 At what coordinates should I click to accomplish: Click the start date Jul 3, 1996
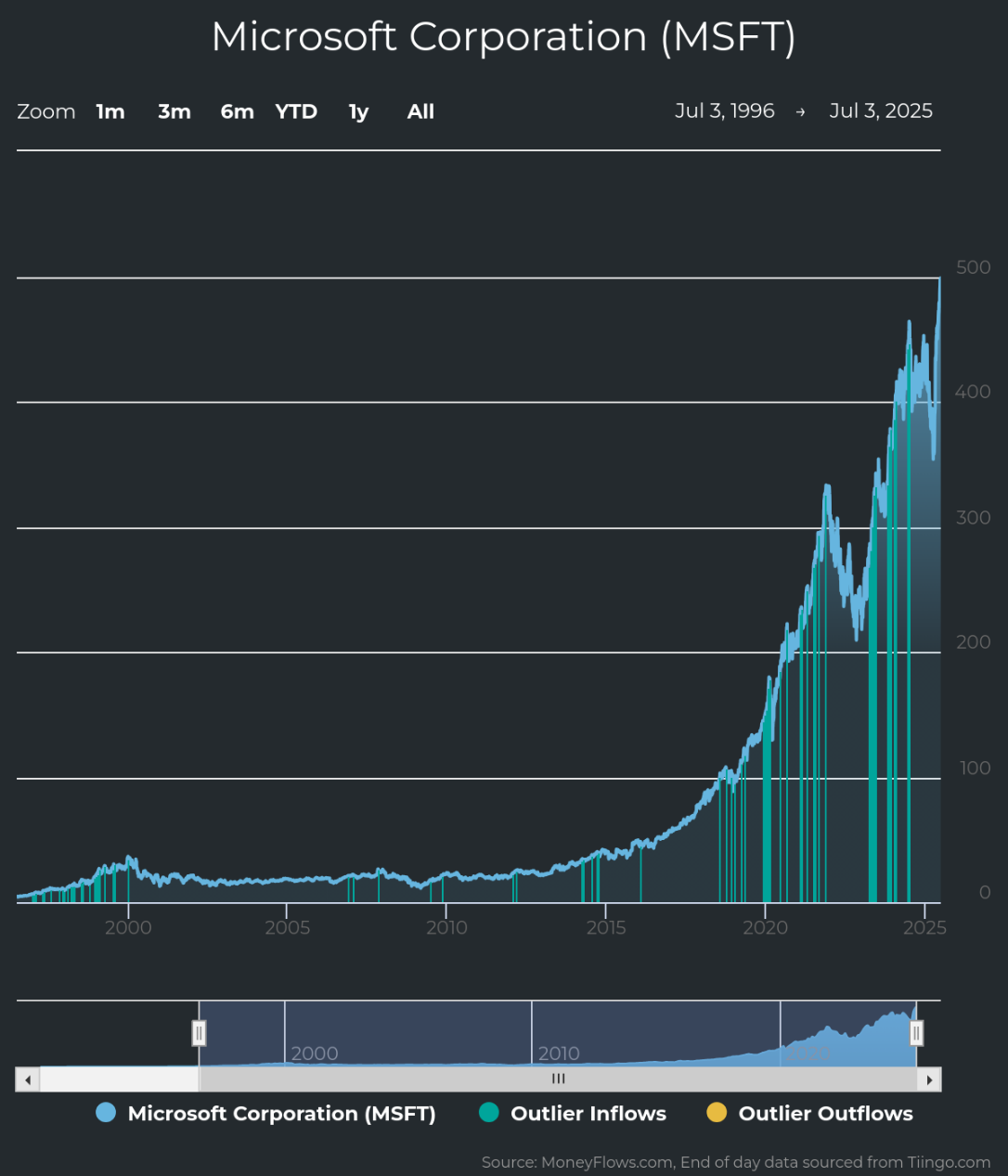pos(725,110)
